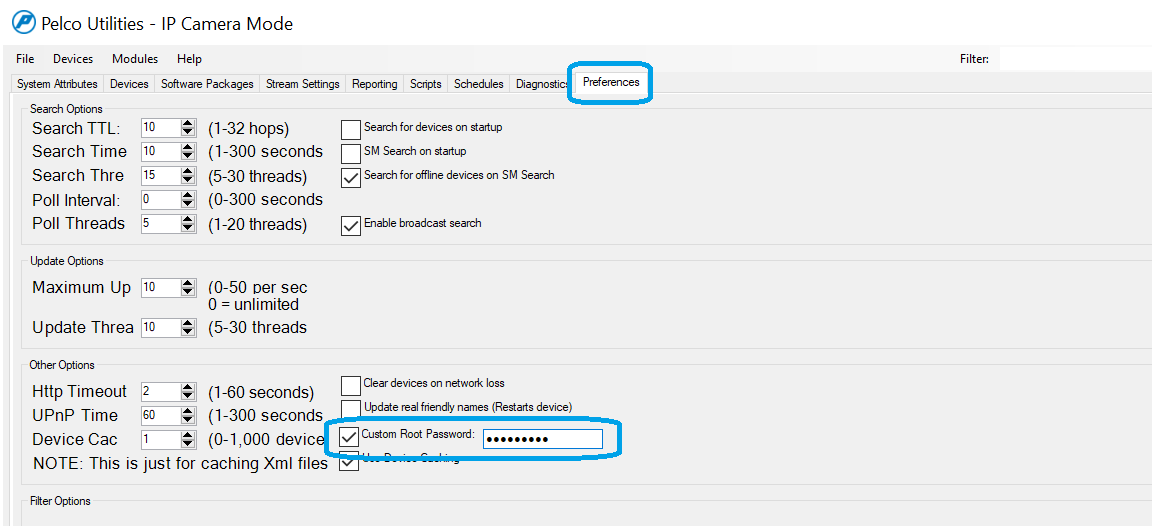Adjust the Poll Interval spinner arrows
Image resolution: width=1156 pixels, height=527 pixels.
(x=188, y=200)
